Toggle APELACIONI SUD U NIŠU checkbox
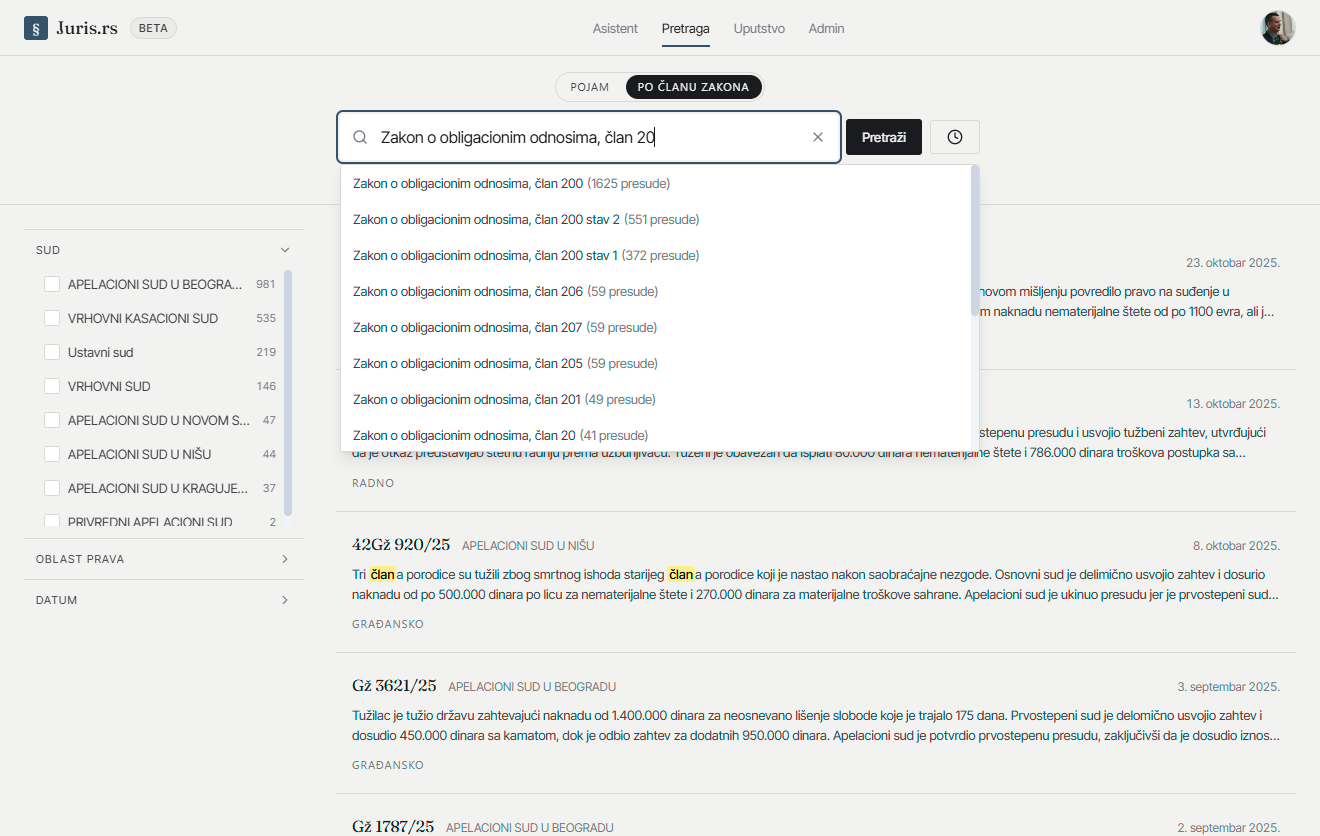 click(x=52, y=454)
